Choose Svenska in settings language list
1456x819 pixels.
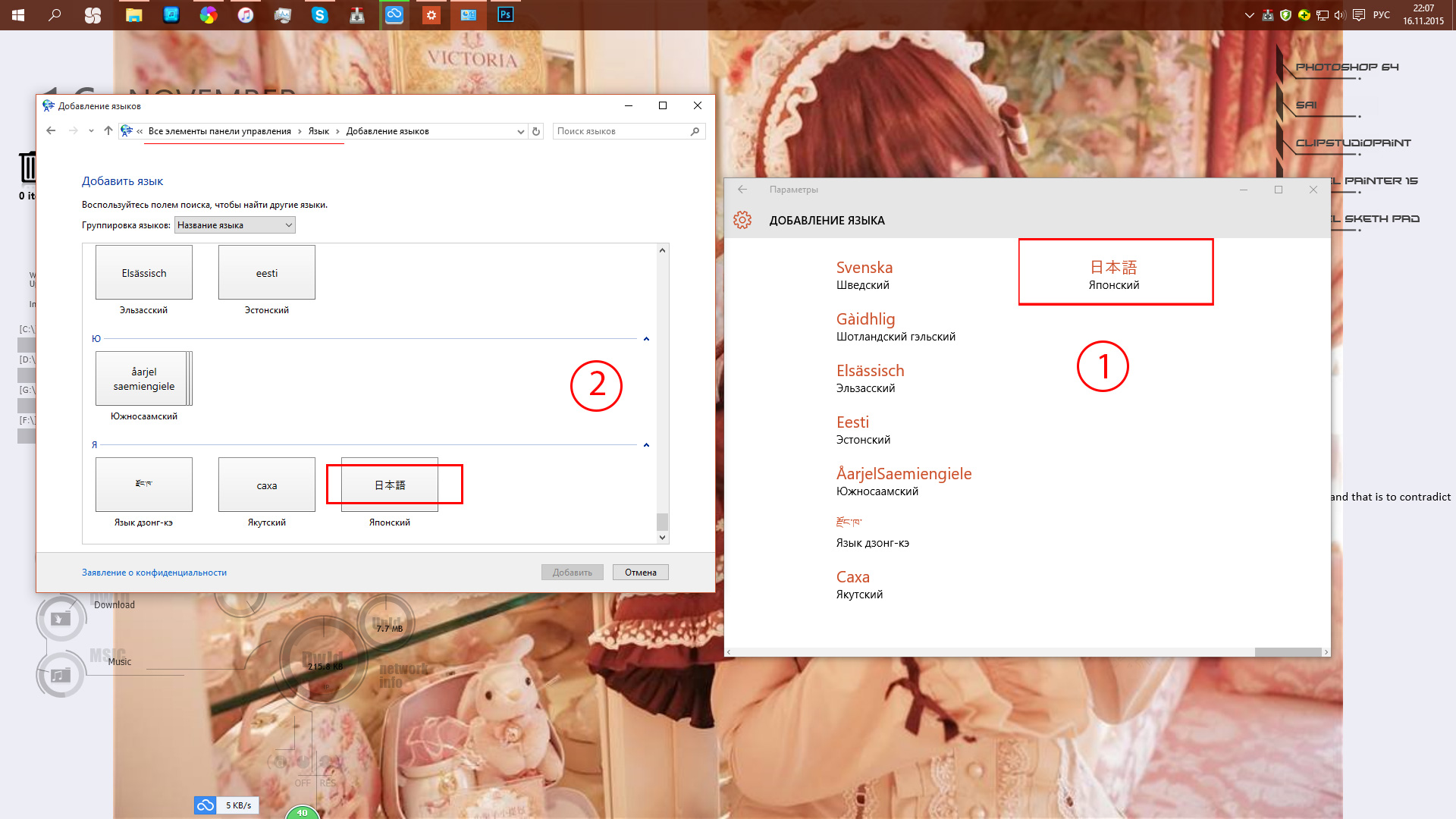click(x=864, y=268)
